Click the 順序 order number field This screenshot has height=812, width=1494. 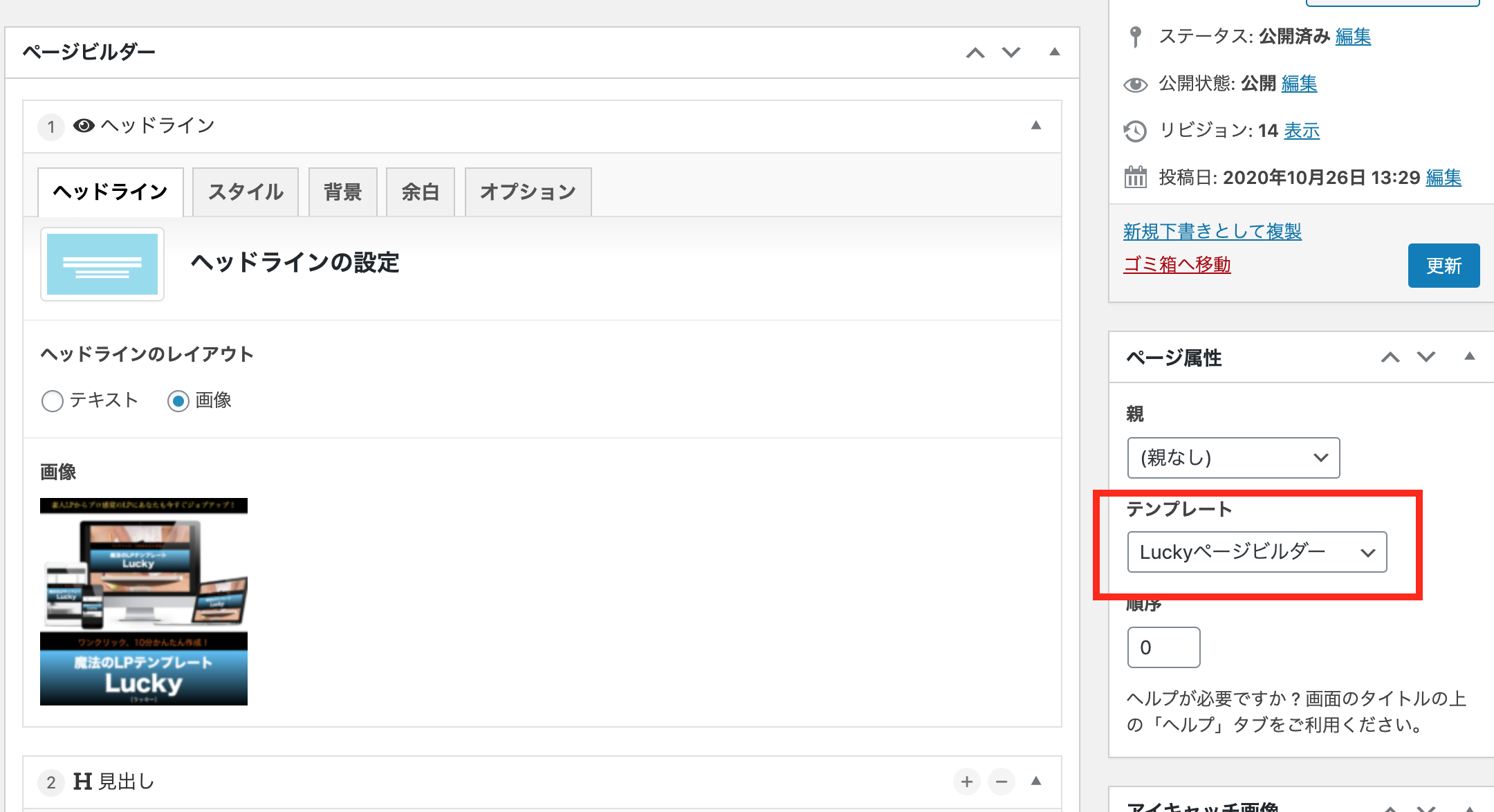point(1163,647)
